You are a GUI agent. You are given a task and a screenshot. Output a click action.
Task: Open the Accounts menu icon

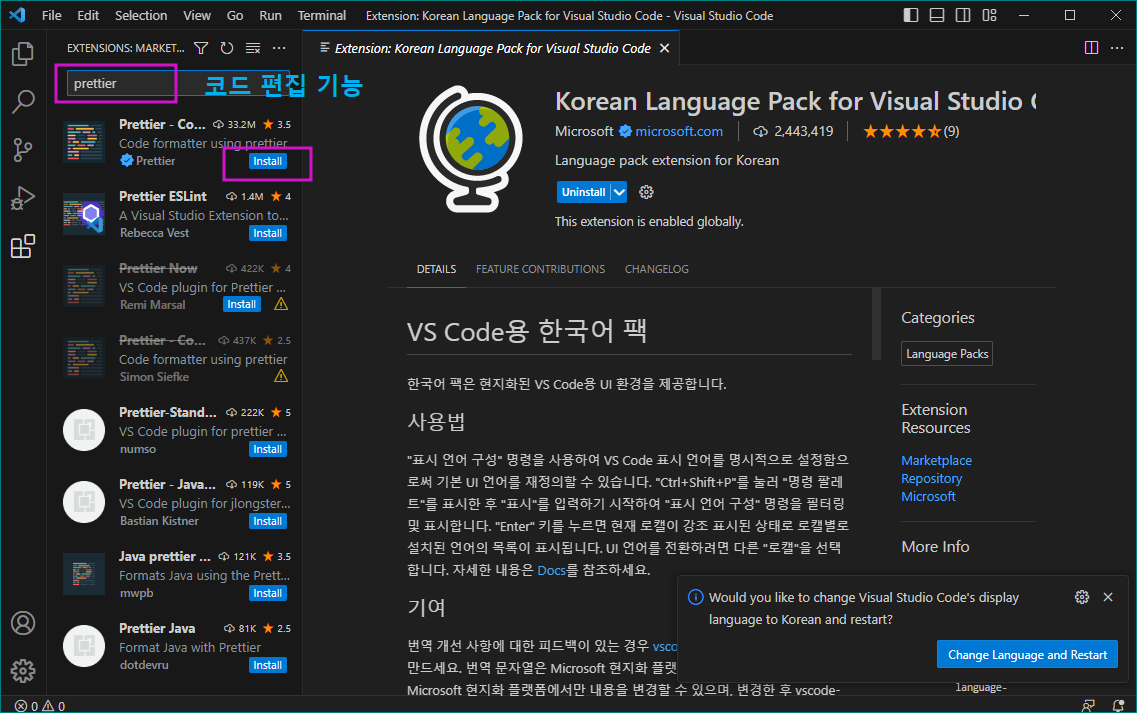click(x=22, y=623)
